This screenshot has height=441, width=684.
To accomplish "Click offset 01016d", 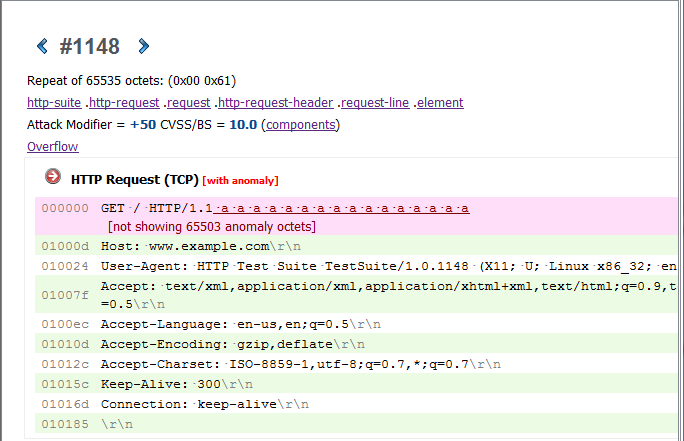I will pyautogui.click(x=65, y=404).
